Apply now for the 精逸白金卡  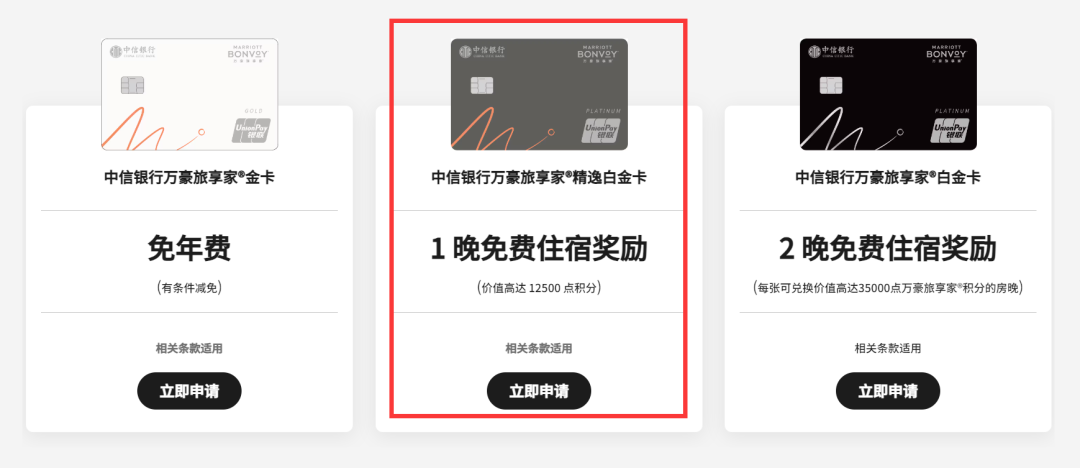tap(539, 391)
